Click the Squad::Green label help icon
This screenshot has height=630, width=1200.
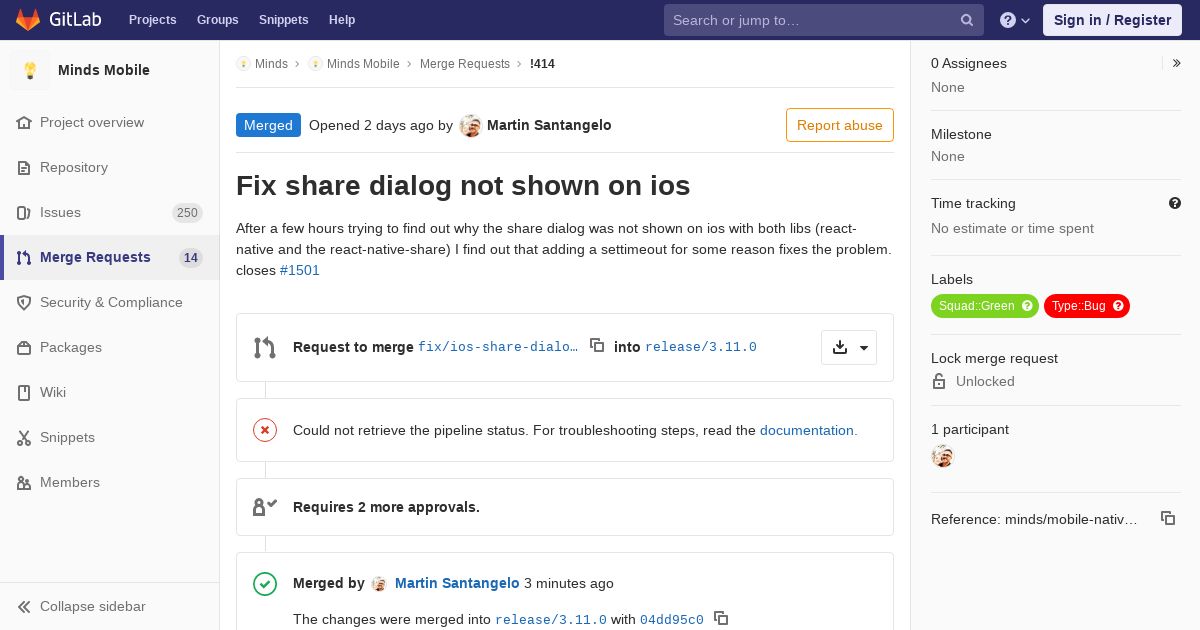coord(1027,306)
